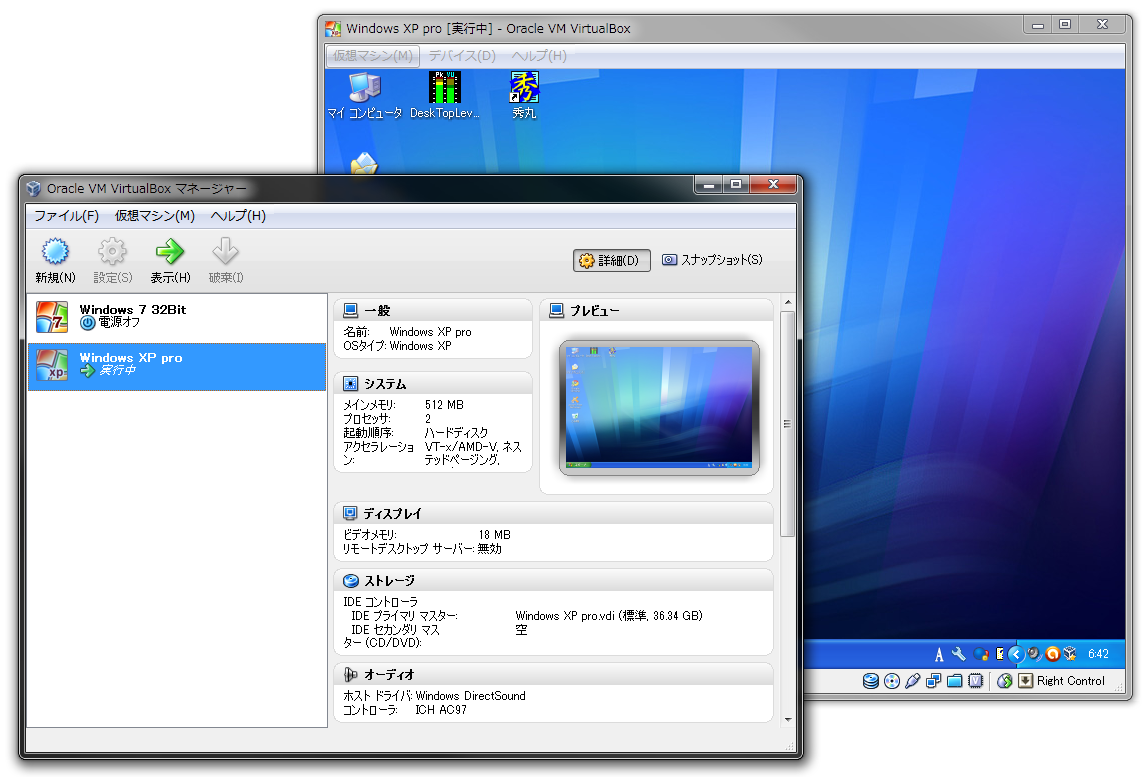
Task: Click the プレビュー section header
Action: coord(656,310)
